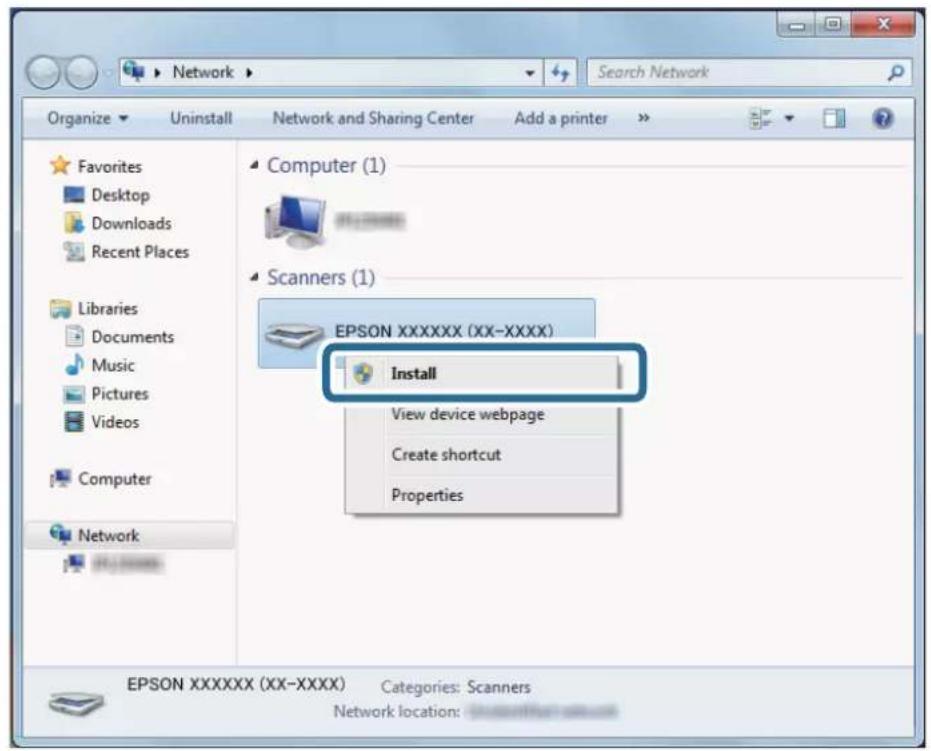Click the Network globe icon in sidebar
Screen dimensions: 931x751
click(61, 534)
